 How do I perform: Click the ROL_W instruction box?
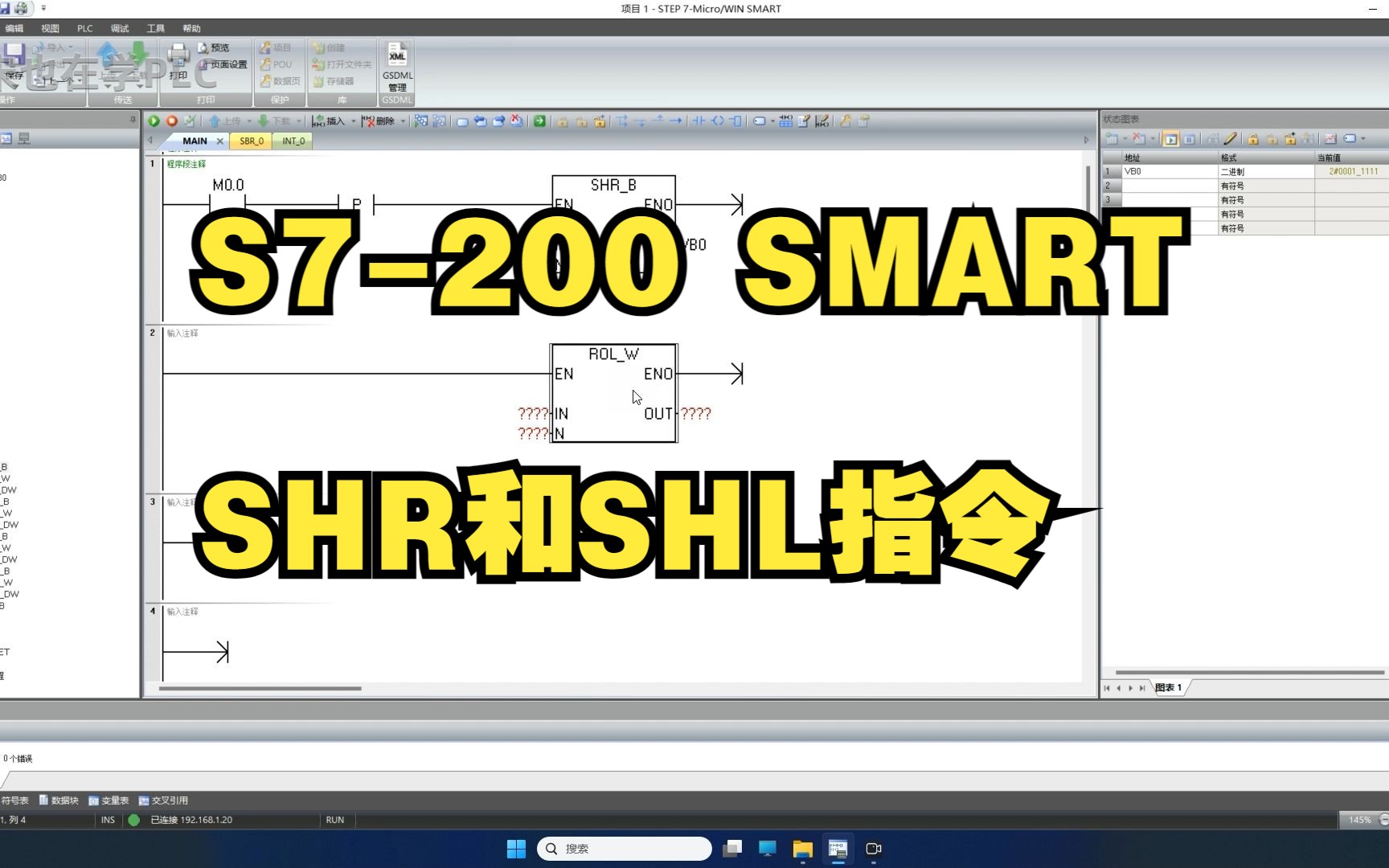[614, 393]
